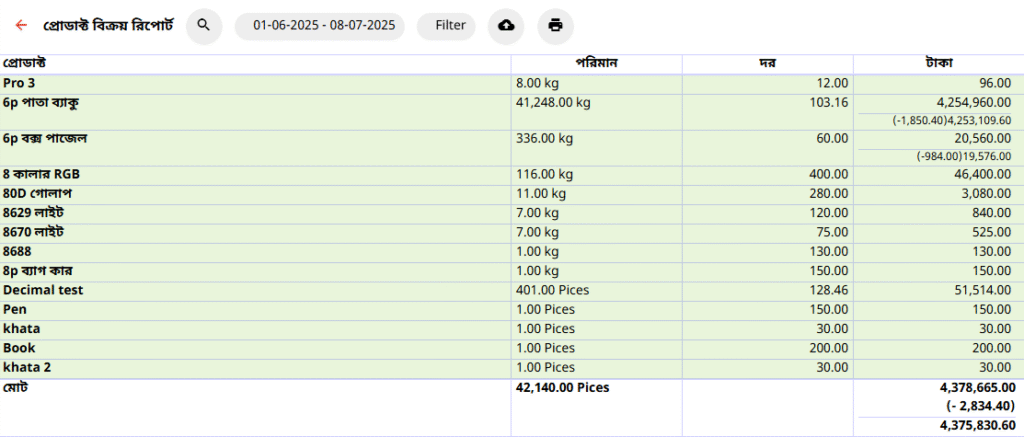Open search with the magnifier icon
The height and width of the screenshot is (437, 1024).
pyautogui.click(x=204, y=25)
